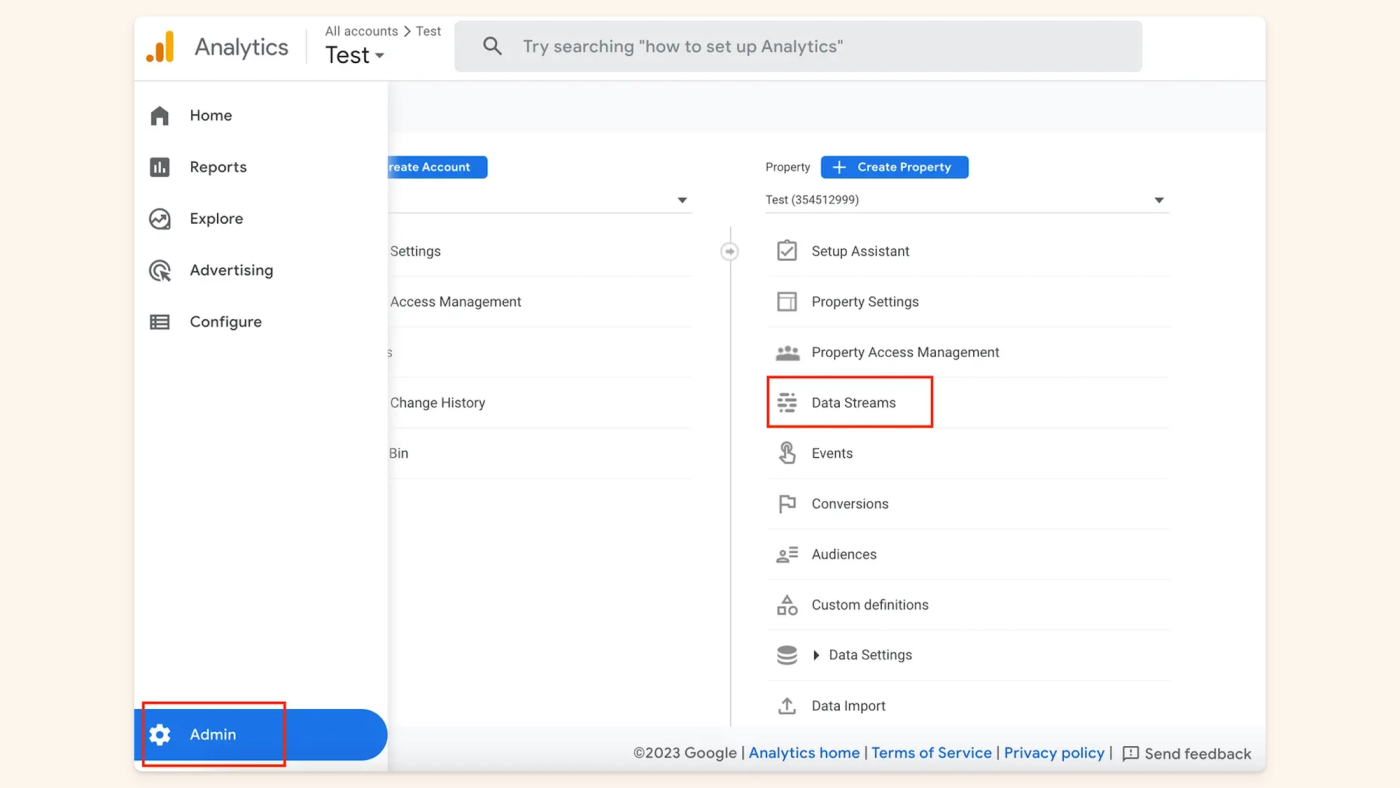Open Admin in the sidebar
The height and width of the screenshot is (788, 1400).
(x=261, y=735)
